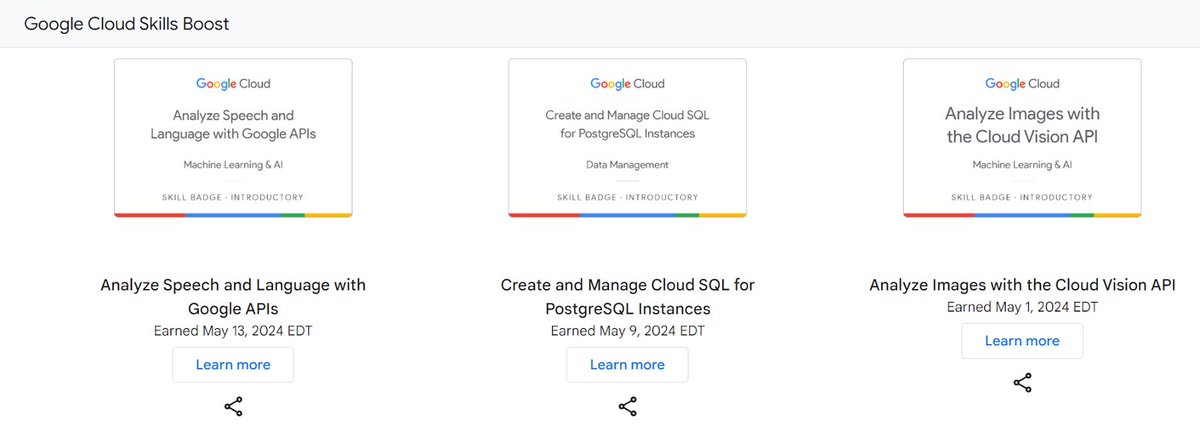This screenshot has width=1200, height=431.
Task: Click Learn more under Analyze Speech and Language
Action: (233, 365)
